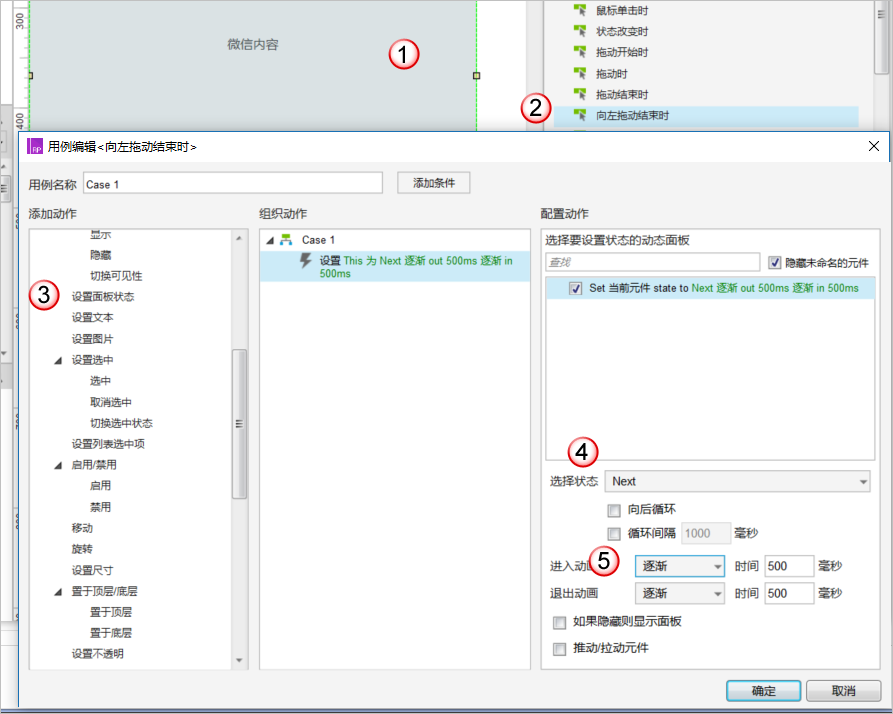The width and height of the screenshot is (893, 714).
Task: Enable the 向后循环 checkbox
Action: [614, 510]
